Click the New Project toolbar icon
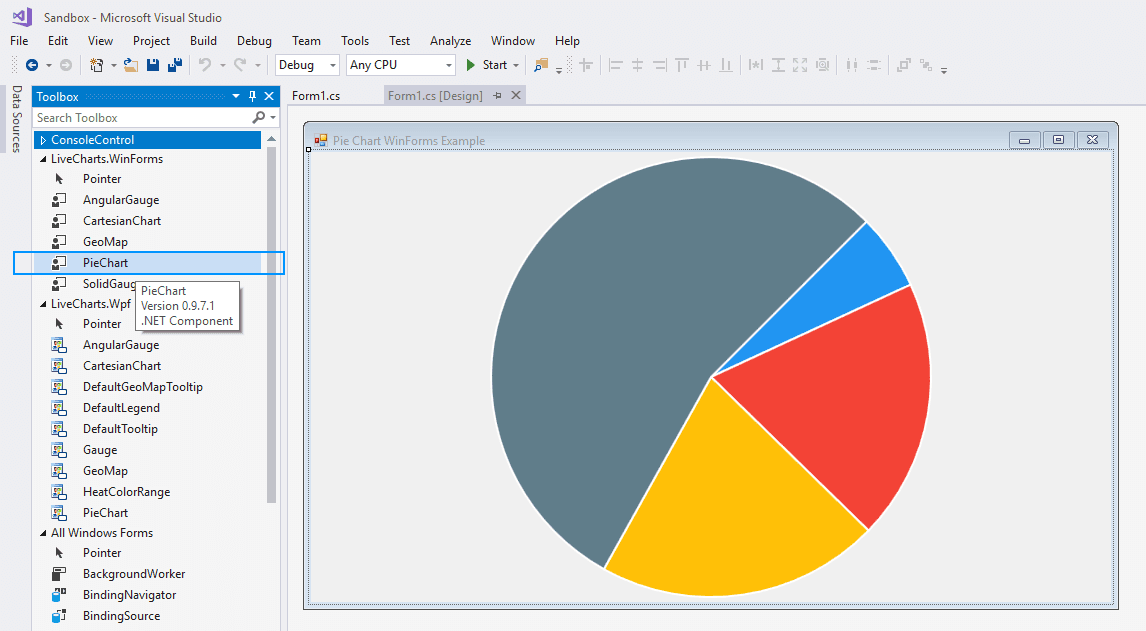 click(96, 65)
